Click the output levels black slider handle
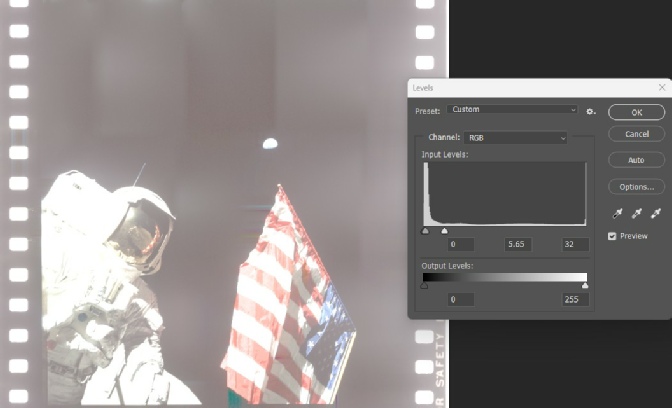This screenshot has height=408, width=672. pos(425,285)
